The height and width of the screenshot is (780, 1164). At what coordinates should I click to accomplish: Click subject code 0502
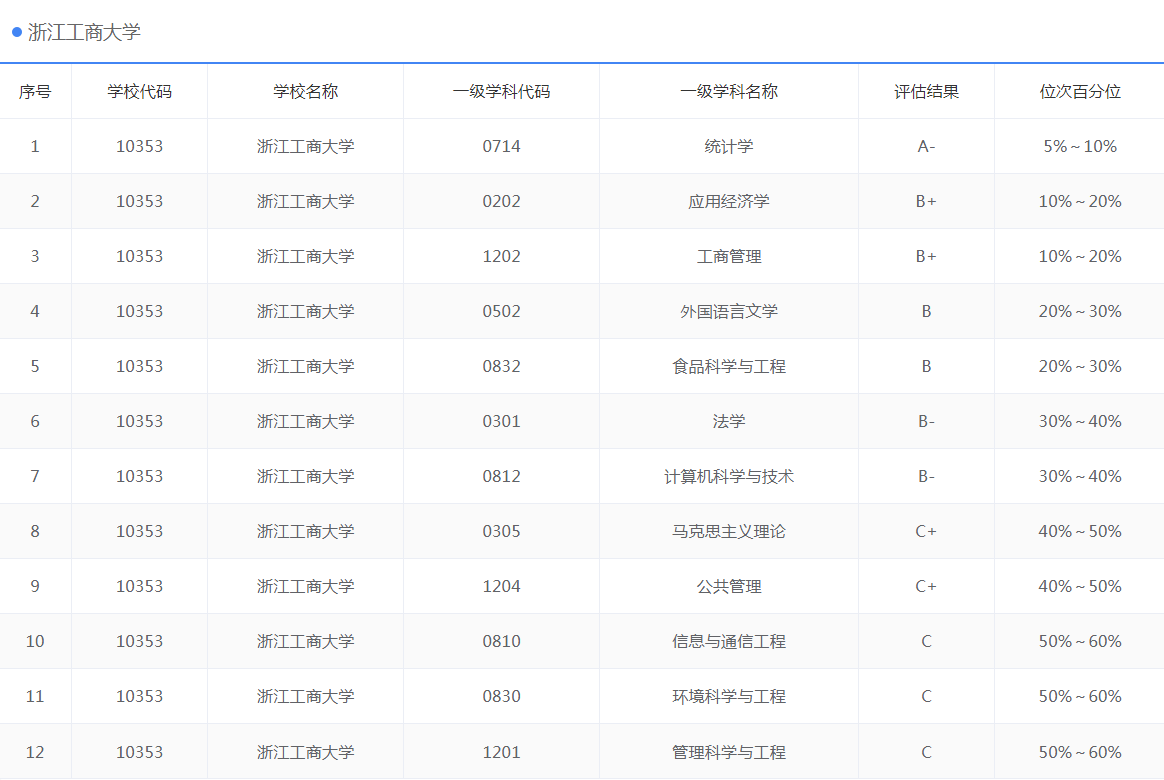tap(502, 311)
